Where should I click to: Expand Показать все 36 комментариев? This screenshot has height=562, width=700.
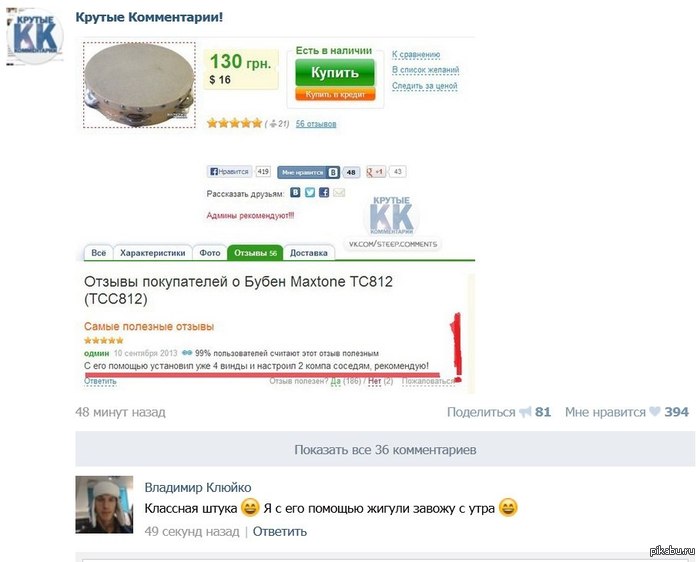point(385,449)
